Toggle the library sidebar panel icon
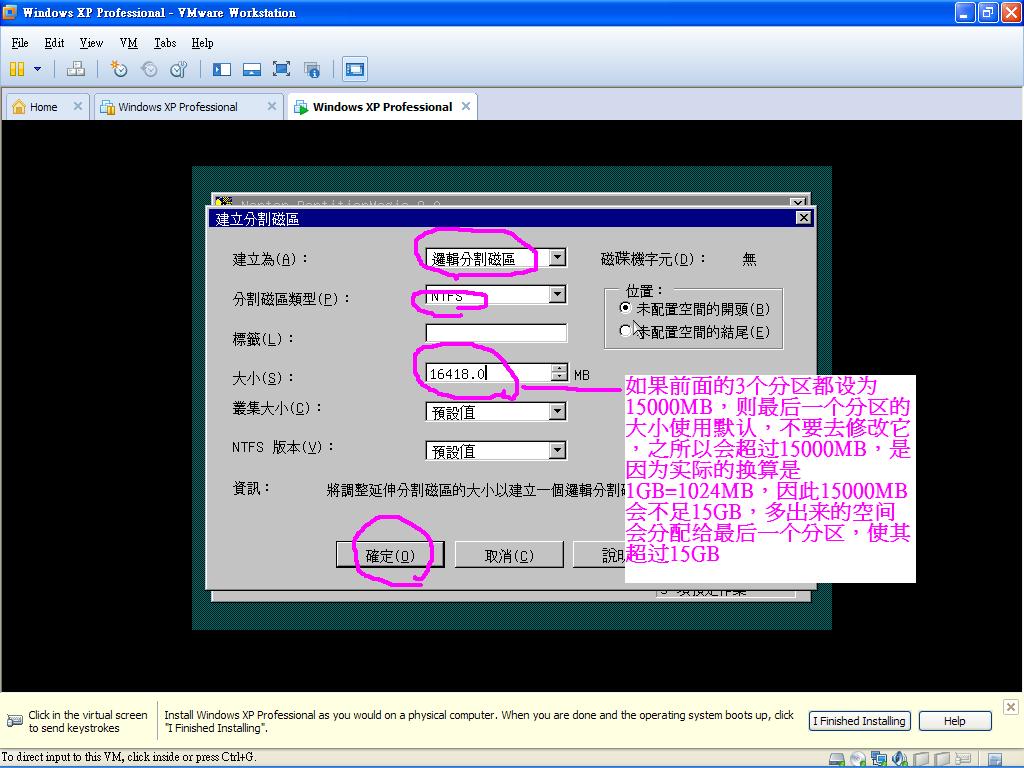1024x768 pixels. (222, 69)
